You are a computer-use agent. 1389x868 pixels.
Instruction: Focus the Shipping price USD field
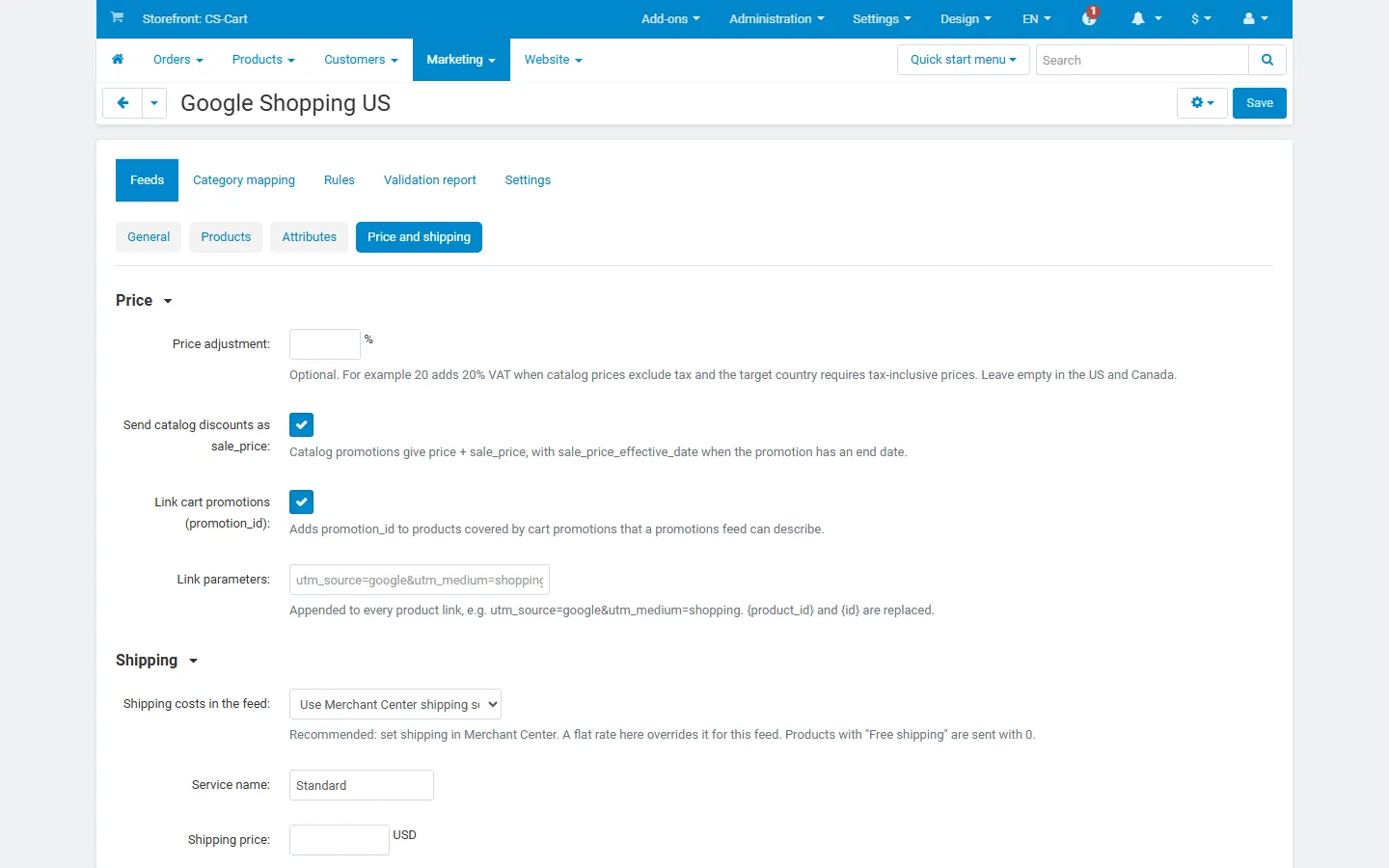(x=340, y=840)
